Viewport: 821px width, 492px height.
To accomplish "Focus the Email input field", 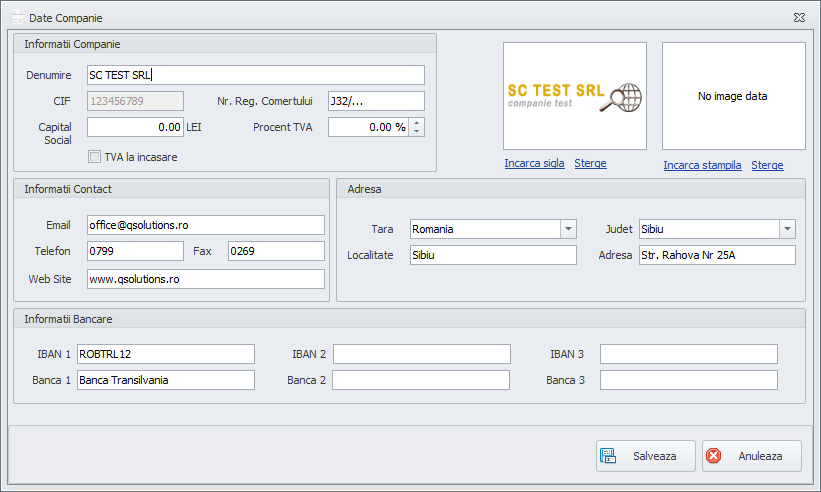I will [x=206, y=225].
